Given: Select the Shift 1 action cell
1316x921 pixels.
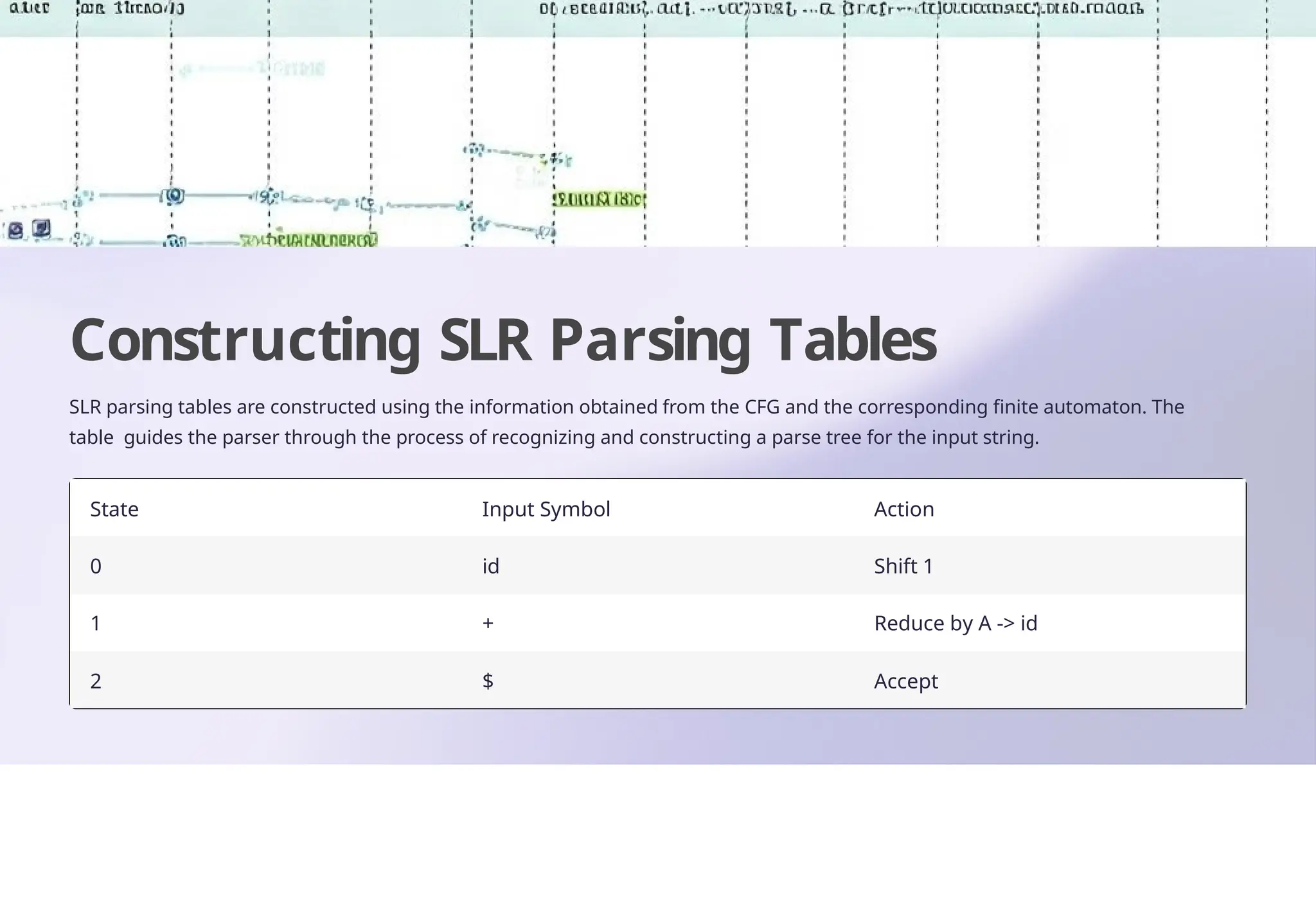Looking at the screenshot, I should 903,566.
